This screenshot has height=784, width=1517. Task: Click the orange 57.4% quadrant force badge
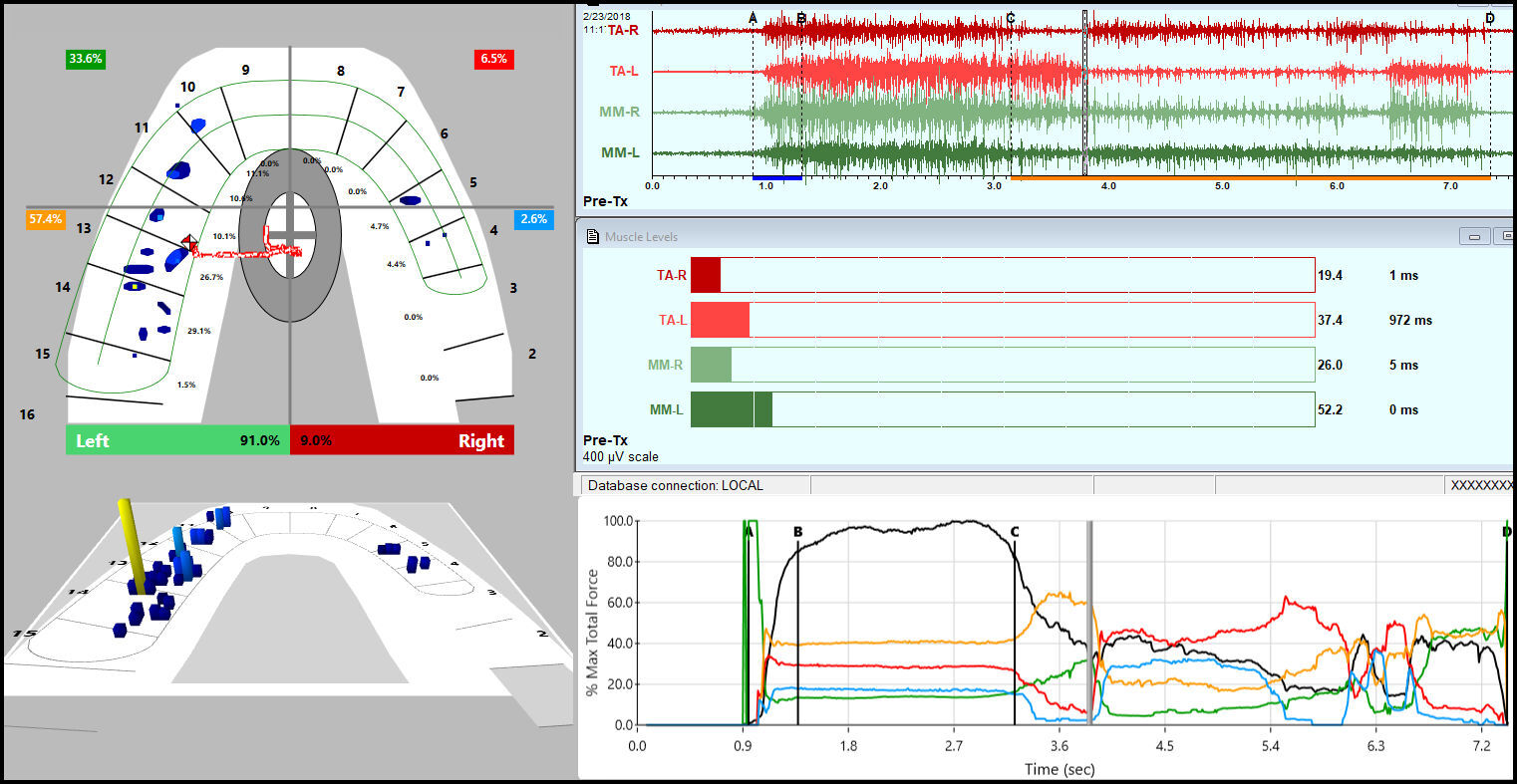coord(44,219)
